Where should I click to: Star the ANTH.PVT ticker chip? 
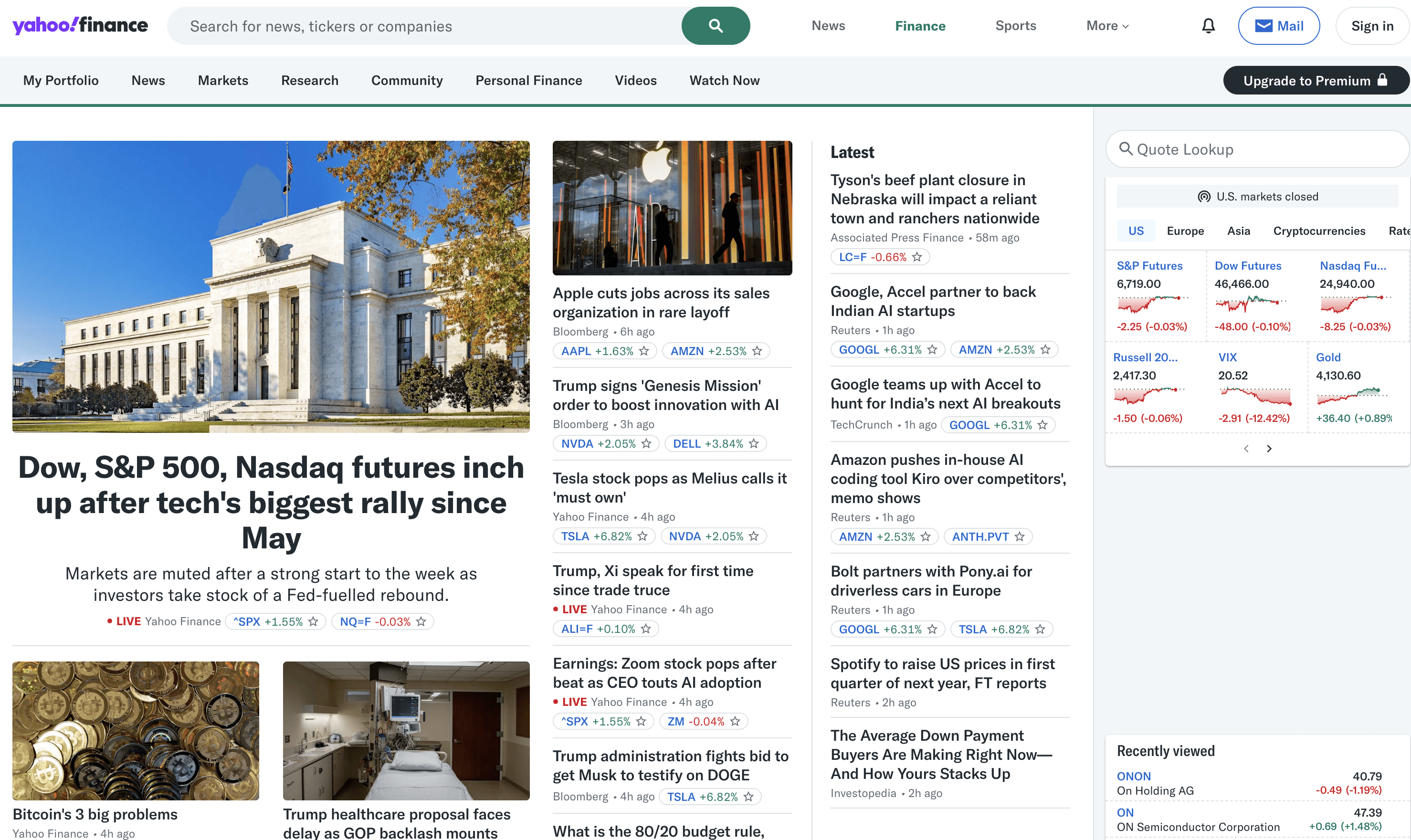pyautogui.click(x=1019, y=536)
